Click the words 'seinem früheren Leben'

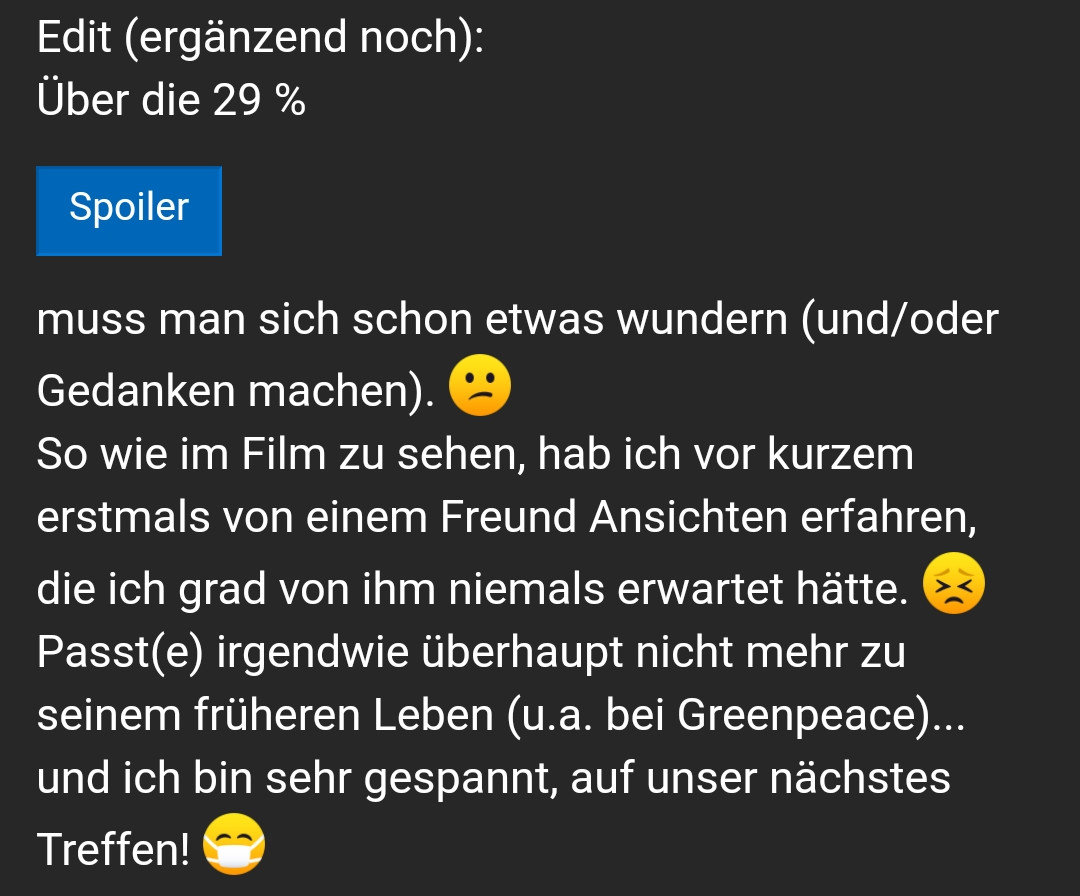265,715
